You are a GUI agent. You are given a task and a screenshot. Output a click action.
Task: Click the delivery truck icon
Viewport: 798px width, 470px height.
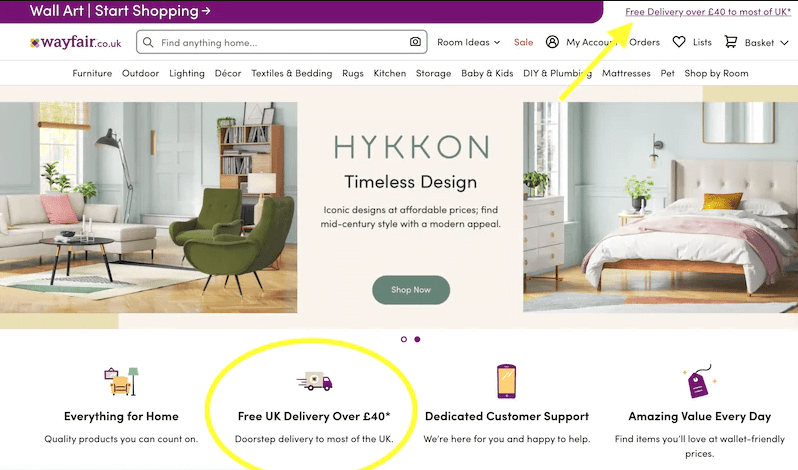314,382
